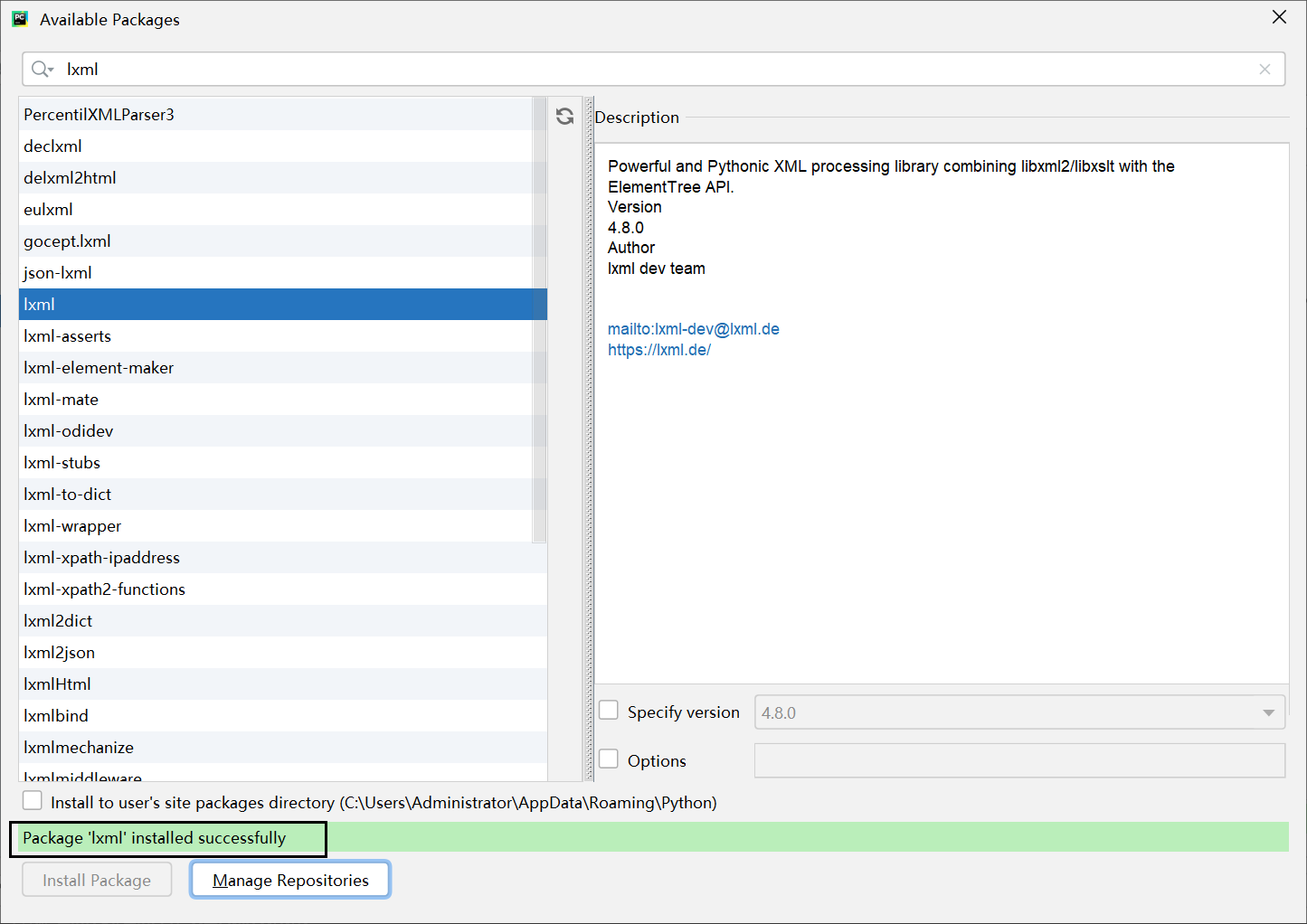
Task: Select the lxmlbind package
Action: coord(283,716)
